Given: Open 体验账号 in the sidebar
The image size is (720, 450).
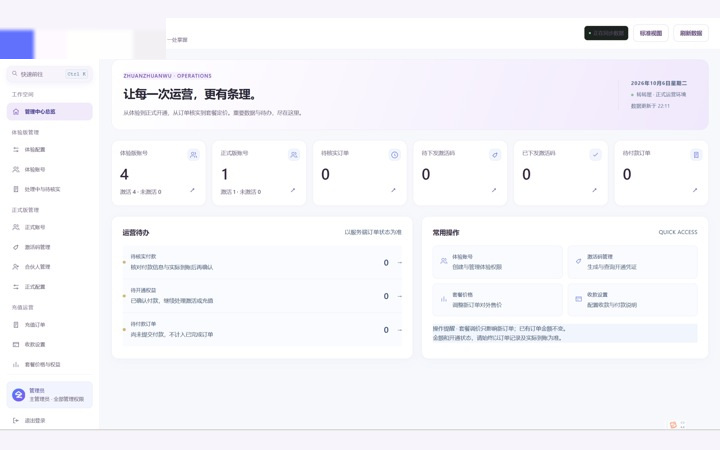Looking at the screenshot, I should pyautogui.click(x=50, y=169).
